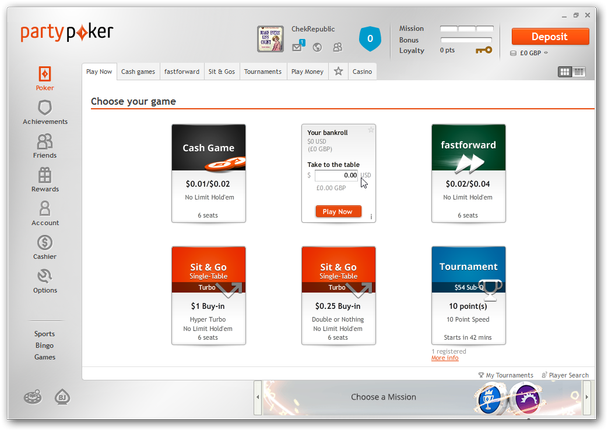Click the player avatar picture
Viewport: 608px width, 431px height.
(x=270, y=39)
